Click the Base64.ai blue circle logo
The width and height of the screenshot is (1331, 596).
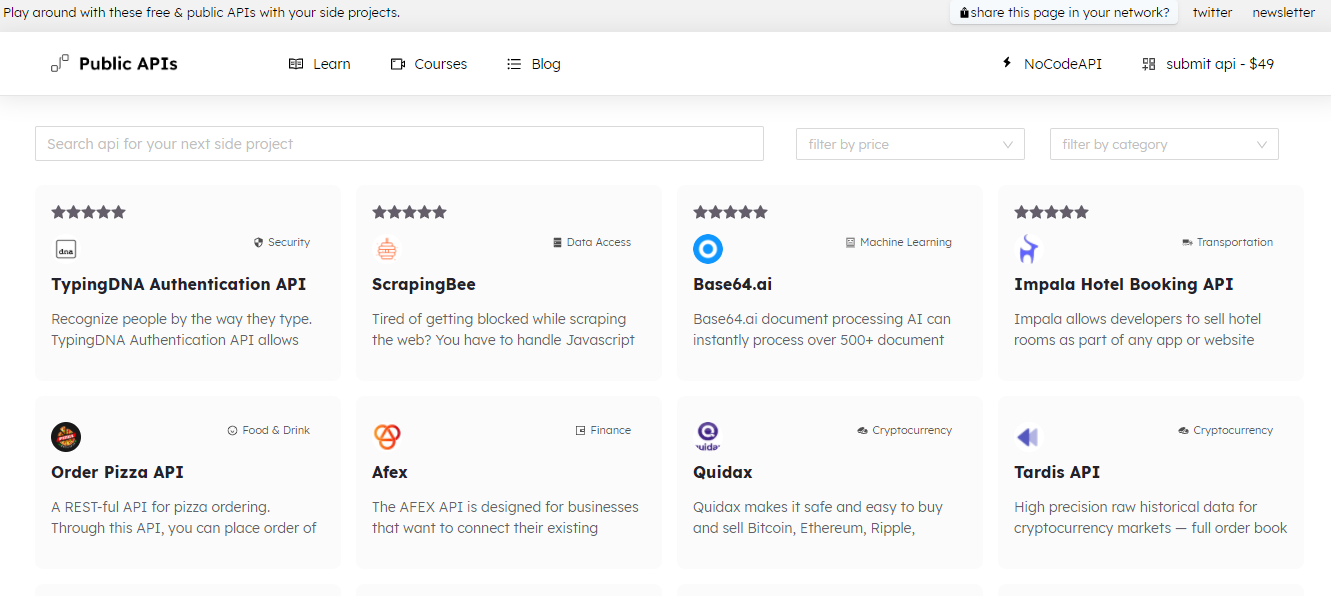708,249
